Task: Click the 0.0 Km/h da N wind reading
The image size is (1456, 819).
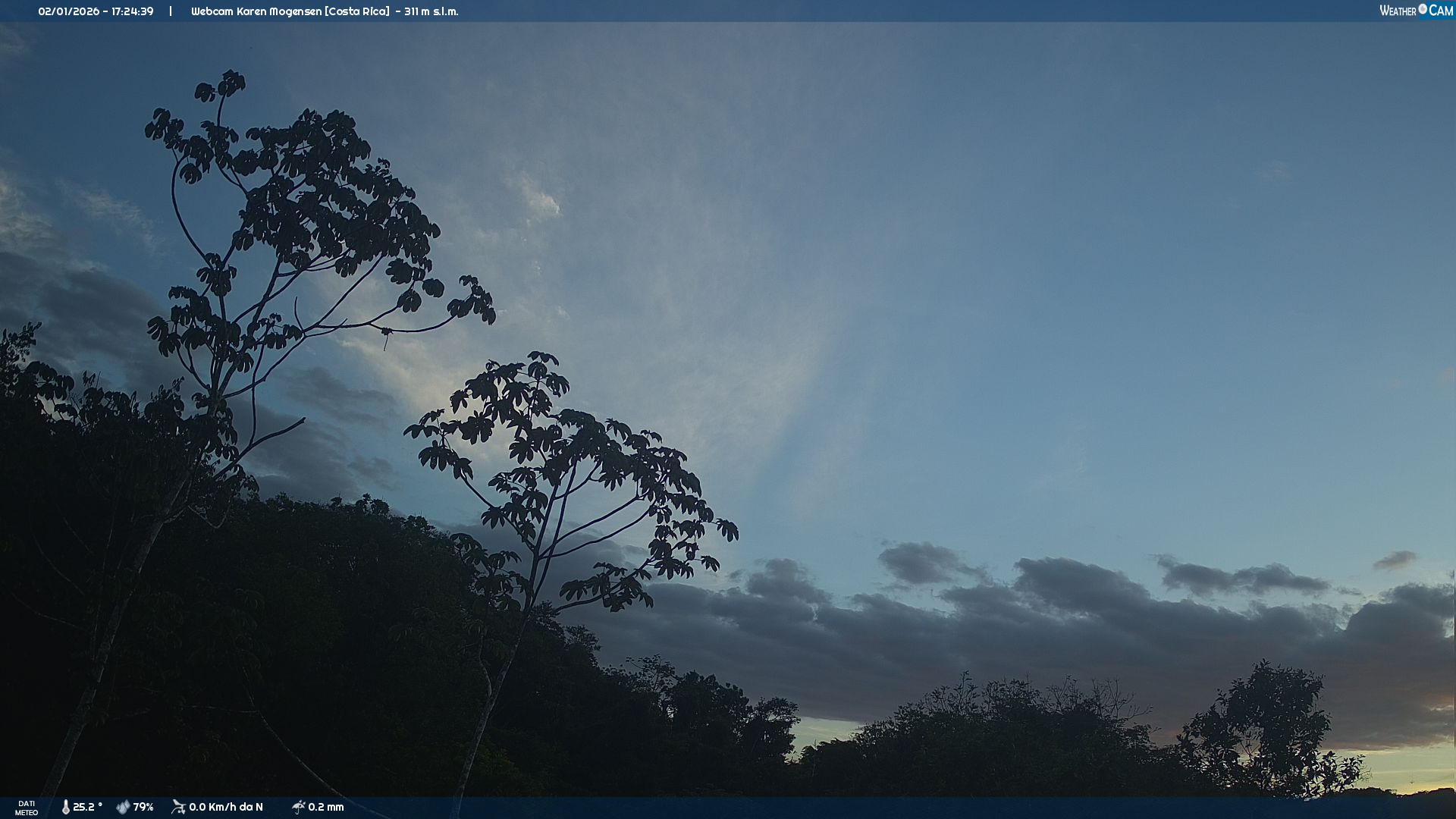Action: pos(226,807)
